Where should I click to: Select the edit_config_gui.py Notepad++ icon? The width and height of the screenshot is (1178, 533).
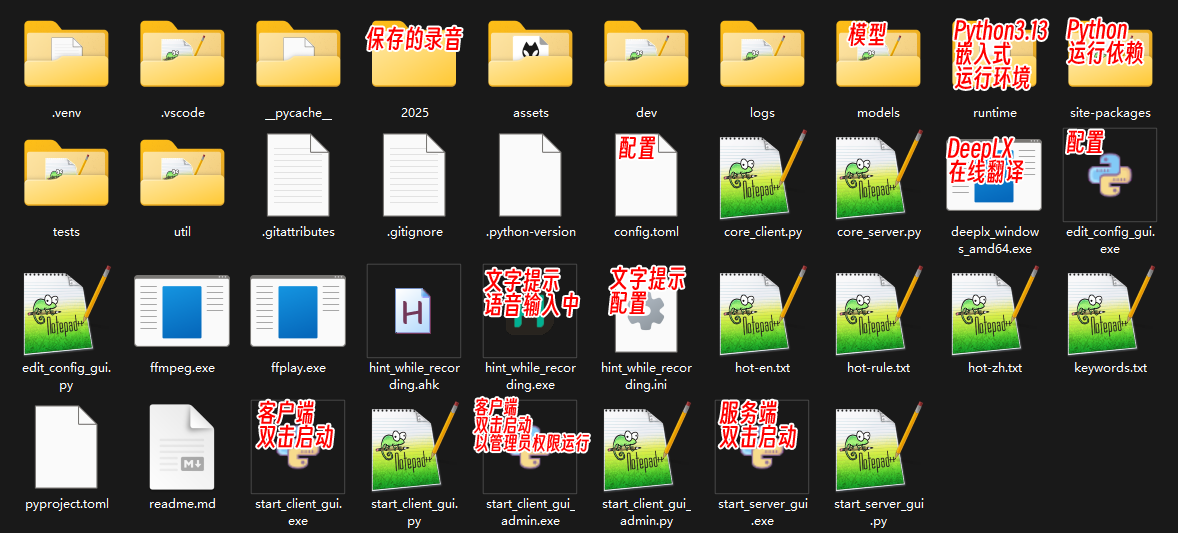[68, 310]
